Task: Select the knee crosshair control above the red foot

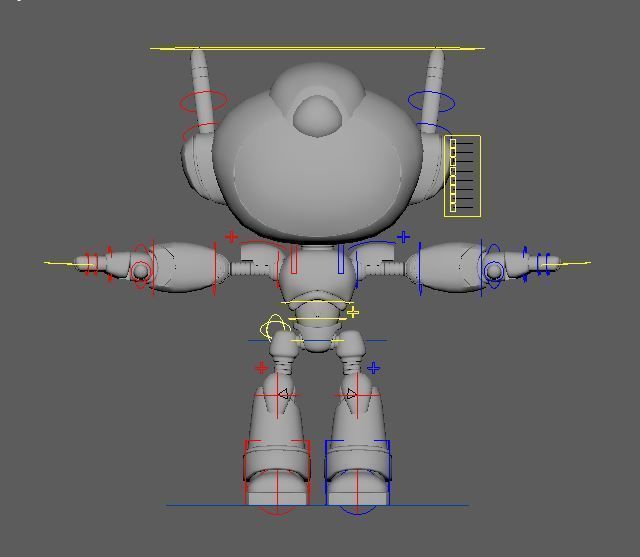Action: tap(278, 395)
